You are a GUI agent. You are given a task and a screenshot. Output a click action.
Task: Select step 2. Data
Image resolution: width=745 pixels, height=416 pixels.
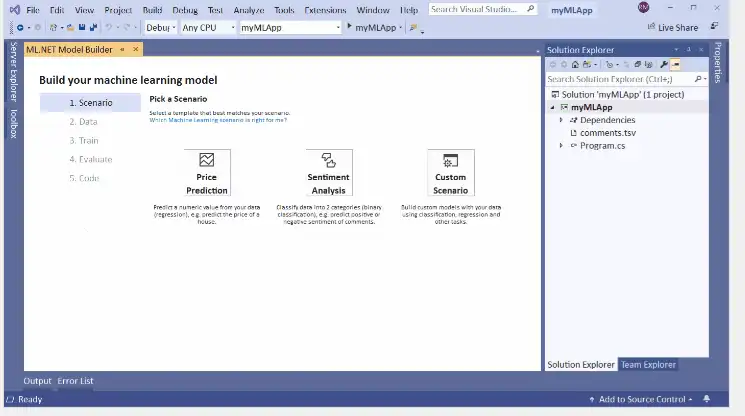pos(83,122)
